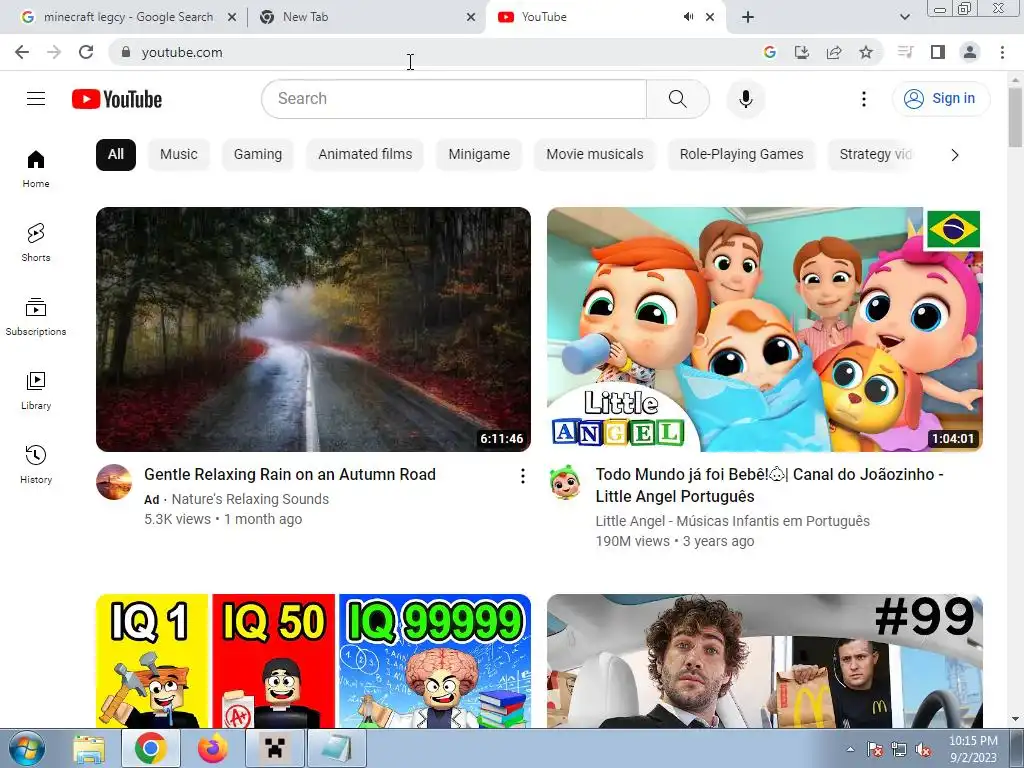View site information lock icon
Screen dimensions: 1024x768
[x=126, y=52]
